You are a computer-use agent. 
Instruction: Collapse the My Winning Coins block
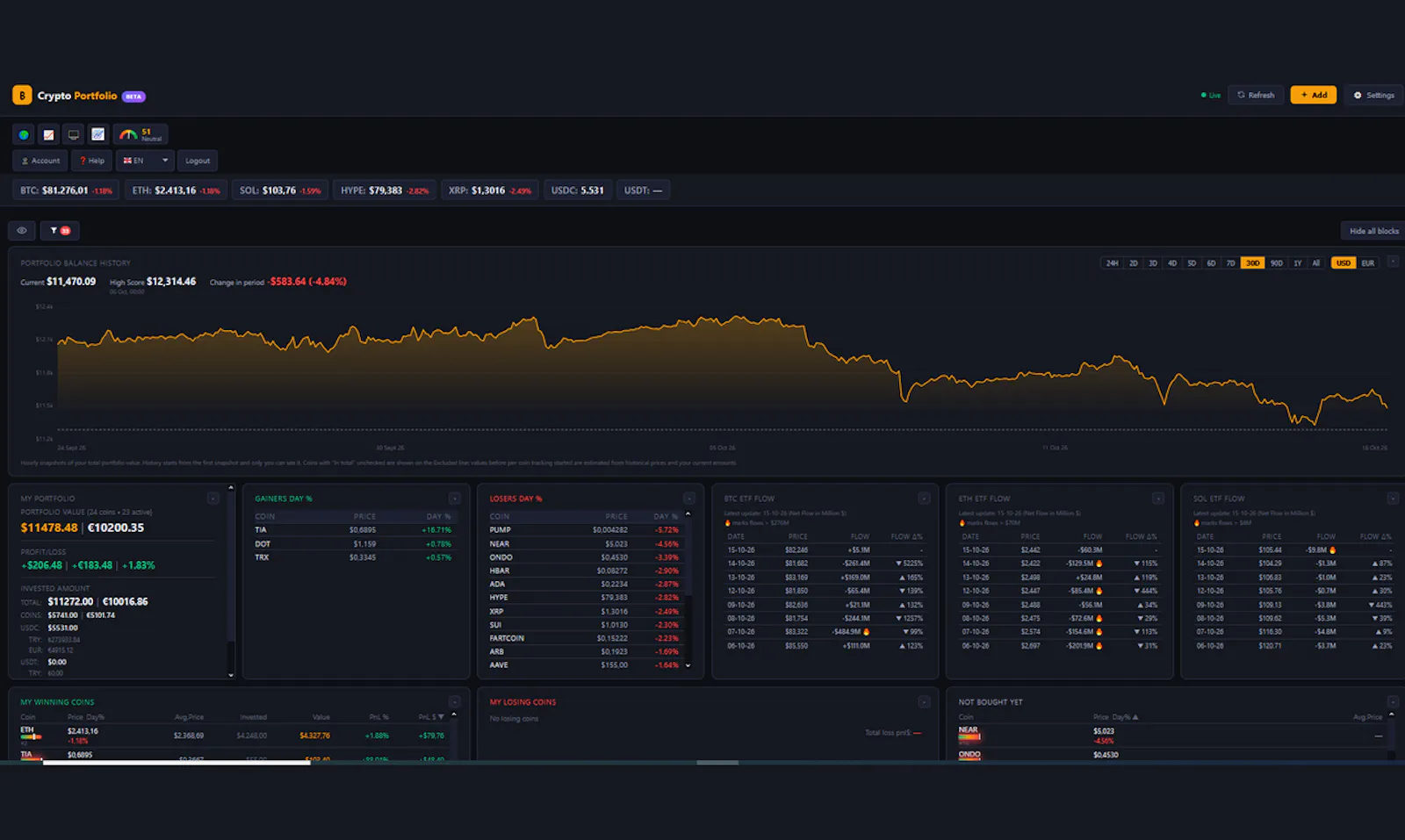(454, 702)
